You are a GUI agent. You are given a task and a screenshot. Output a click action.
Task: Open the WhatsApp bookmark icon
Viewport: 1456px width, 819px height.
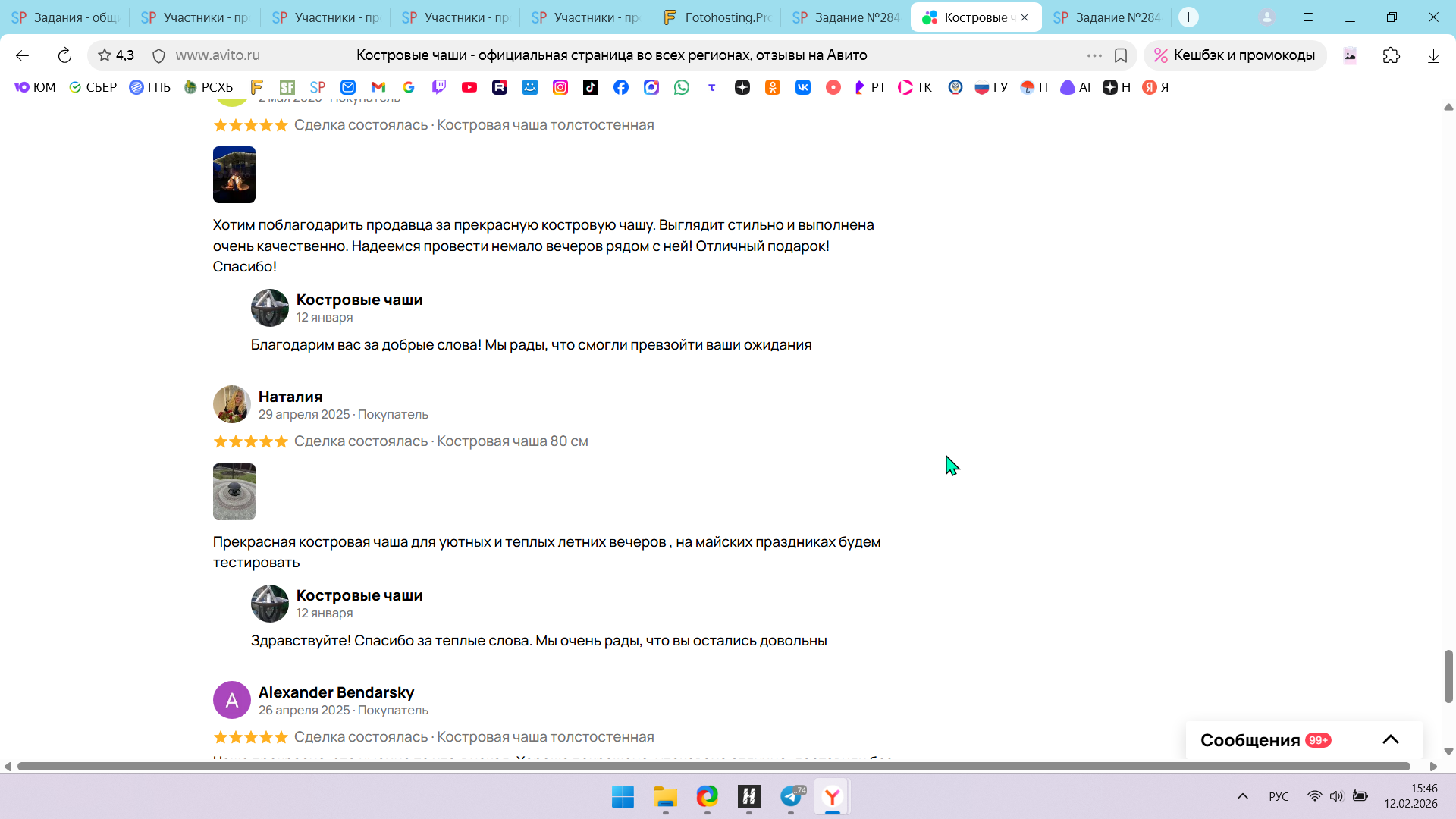click(682, 87)
